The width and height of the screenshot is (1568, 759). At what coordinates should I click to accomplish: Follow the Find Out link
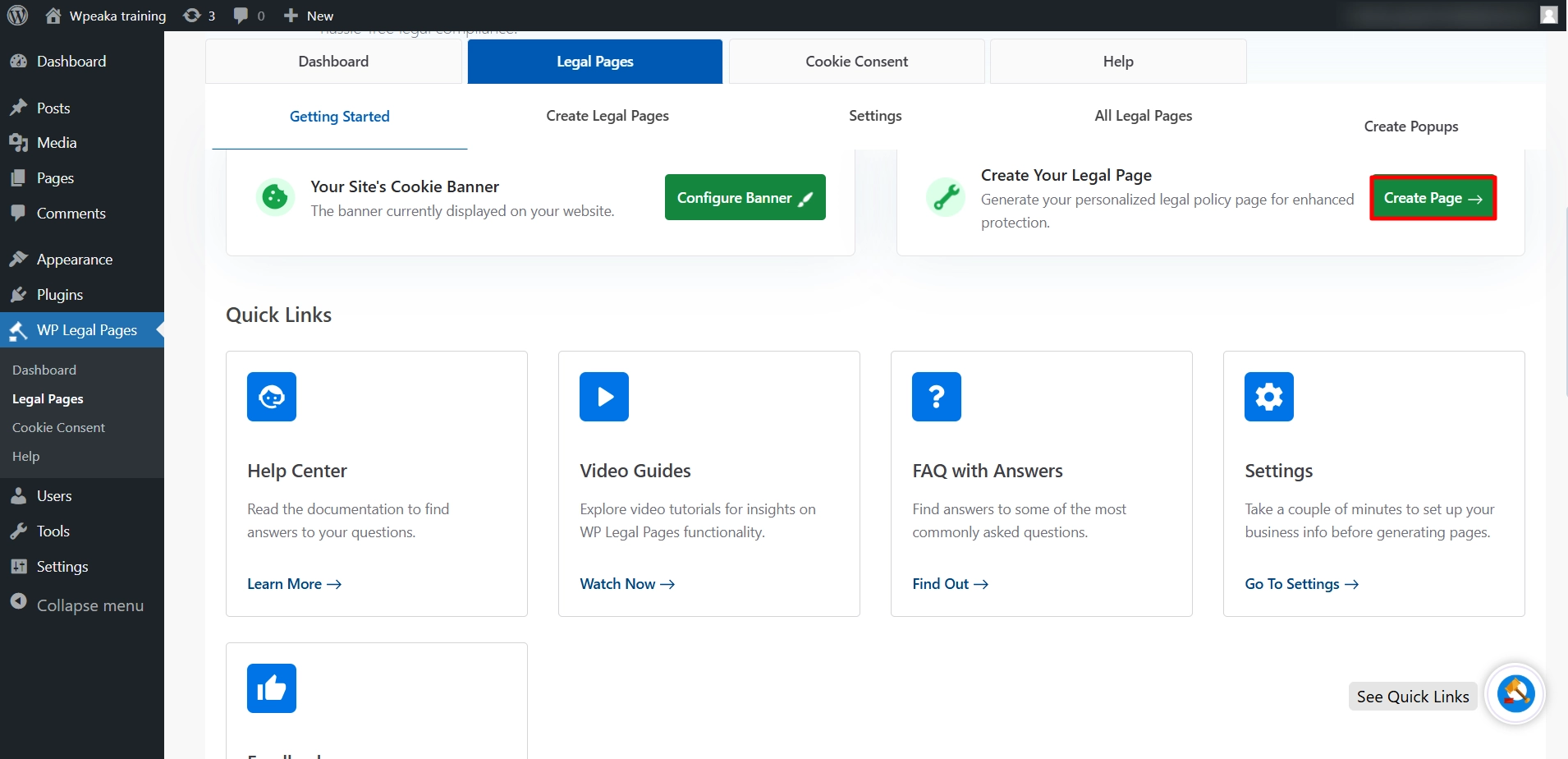[x=950, y=584]
